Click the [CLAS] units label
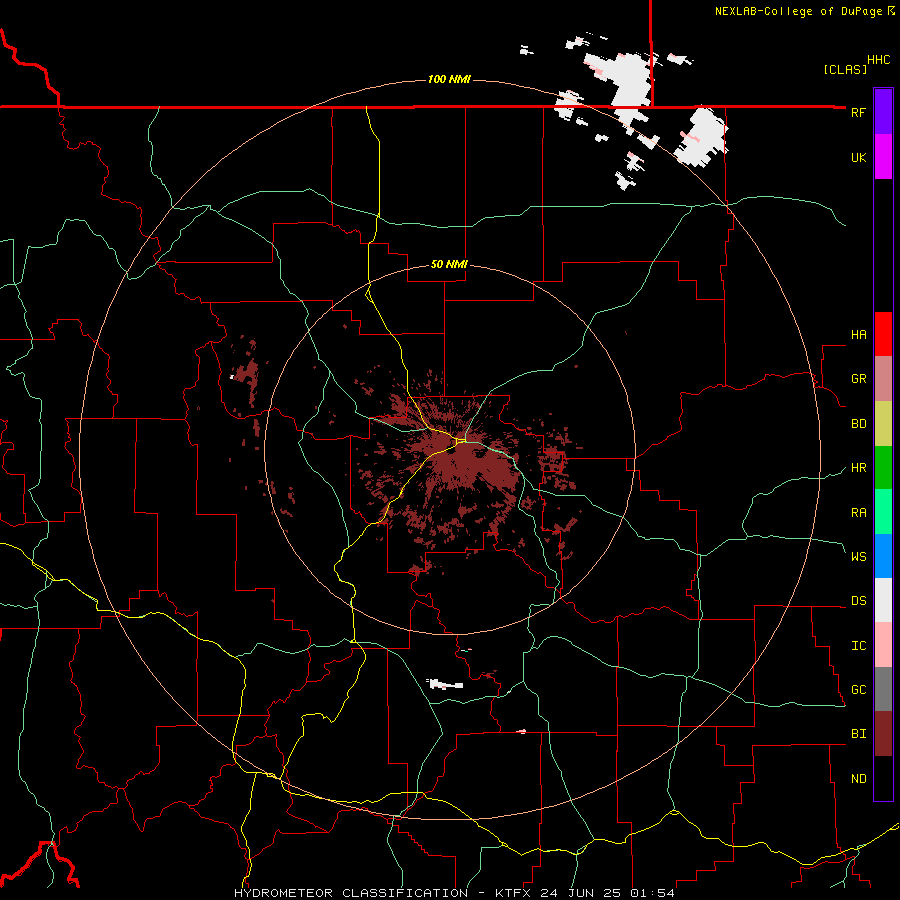The width and height of the screenshot is (900, 900). tap(845, 69)
